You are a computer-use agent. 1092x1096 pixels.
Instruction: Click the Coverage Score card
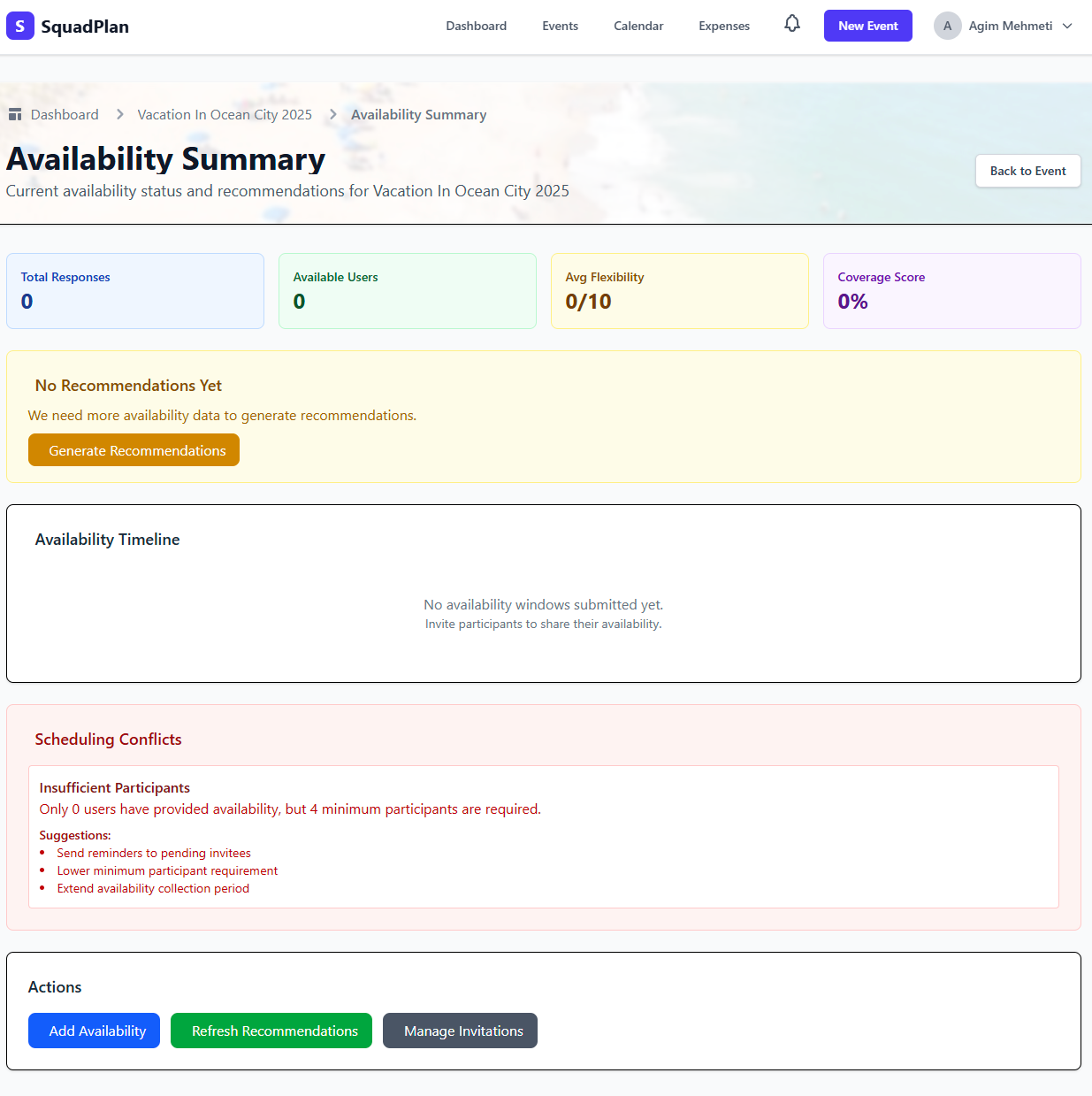(951, 291)
